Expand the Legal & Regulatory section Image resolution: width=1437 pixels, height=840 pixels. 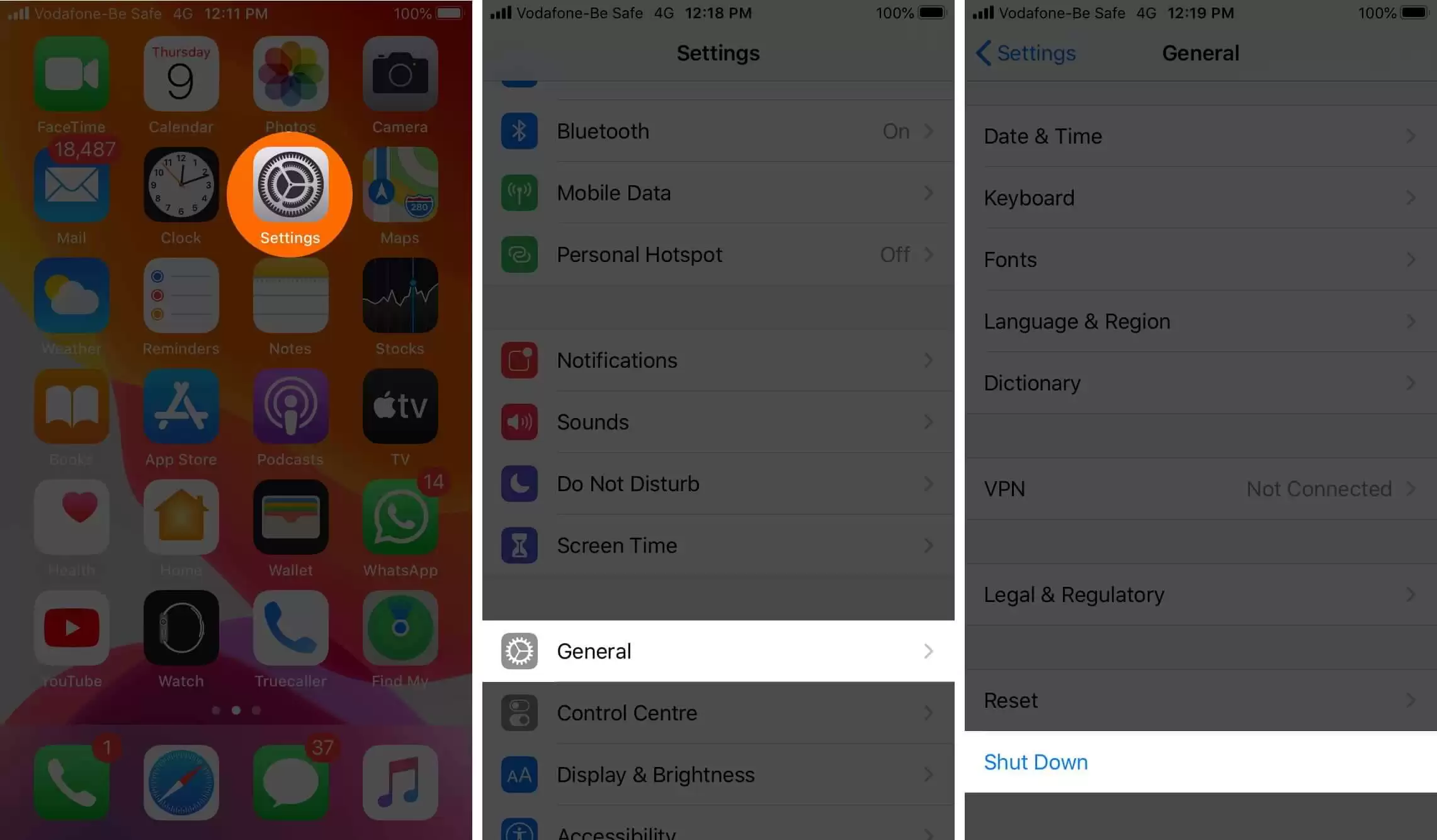click(1200, 594)
